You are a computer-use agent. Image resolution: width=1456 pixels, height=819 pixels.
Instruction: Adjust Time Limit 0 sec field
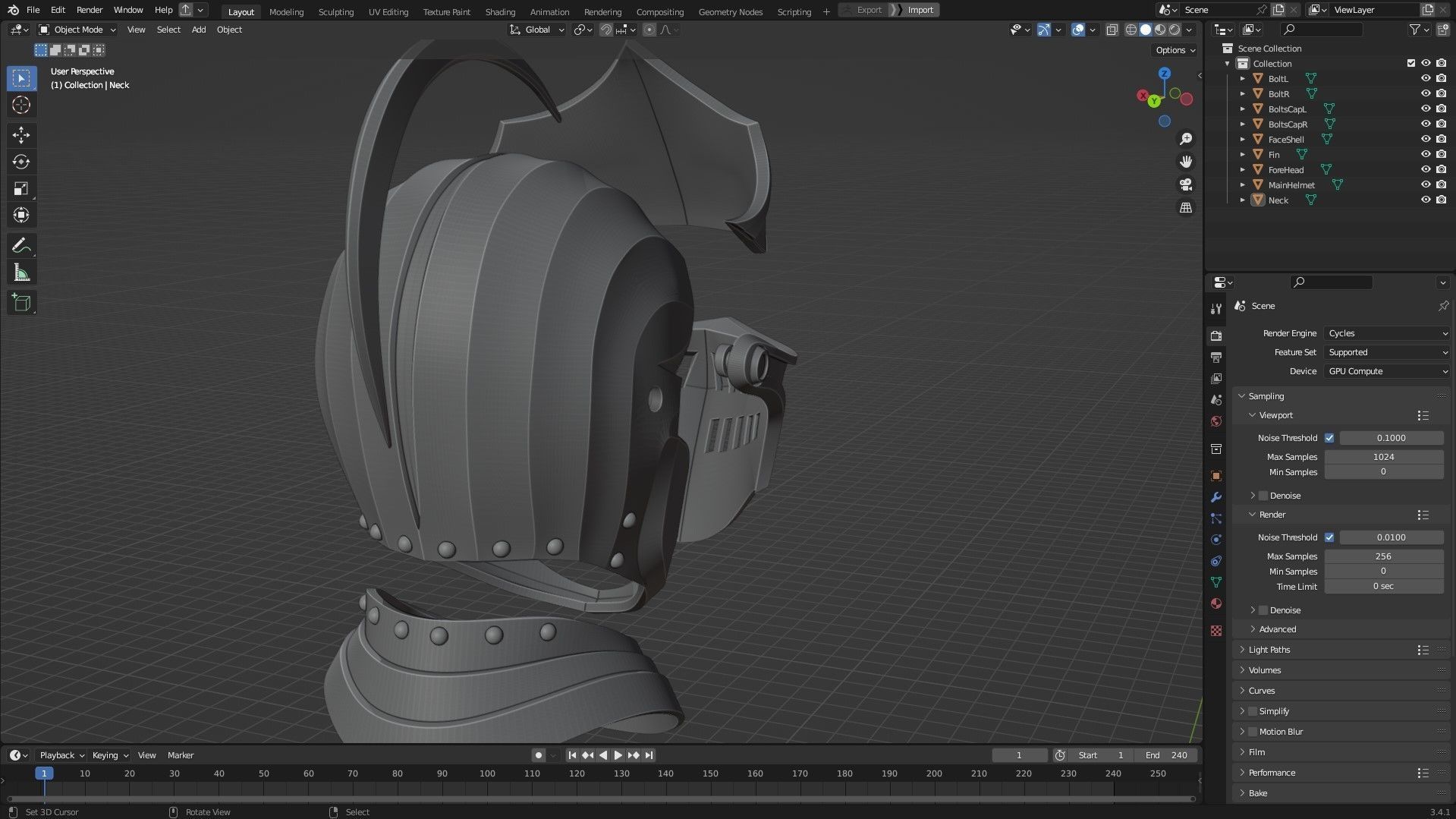pos(1383,586)
